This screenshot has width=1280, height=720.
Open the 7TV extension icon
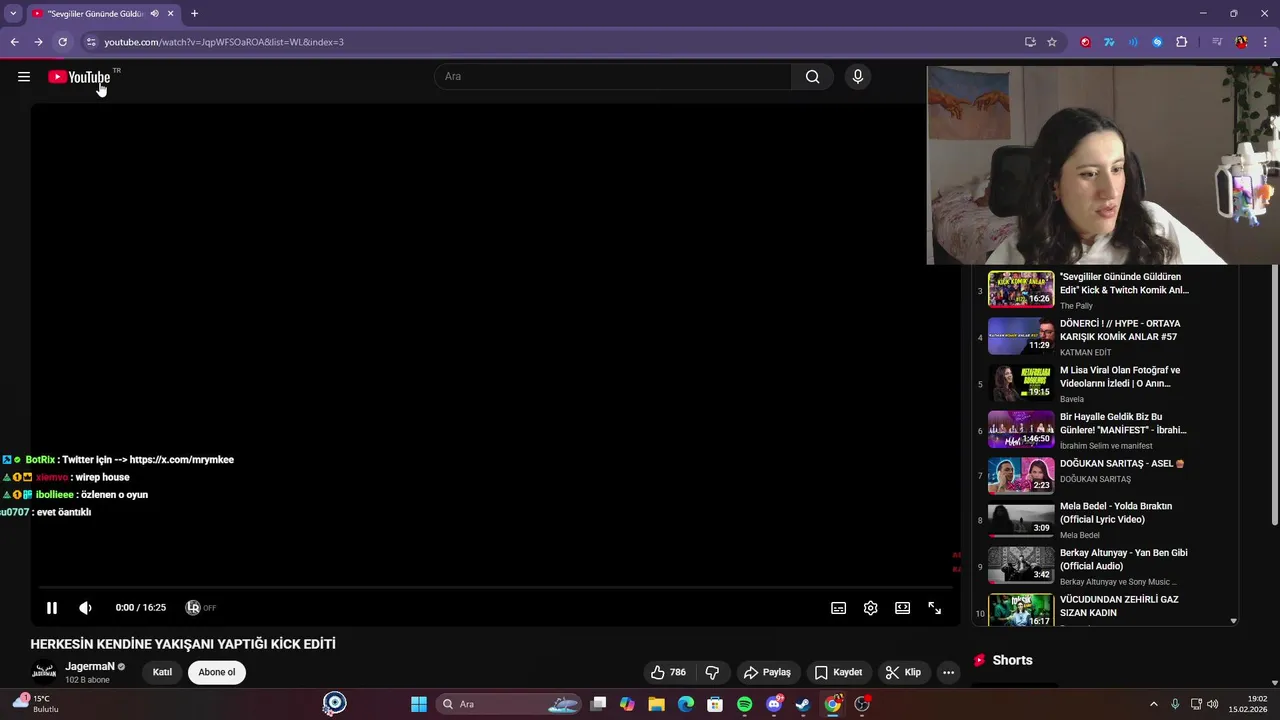pos(1109,42)
